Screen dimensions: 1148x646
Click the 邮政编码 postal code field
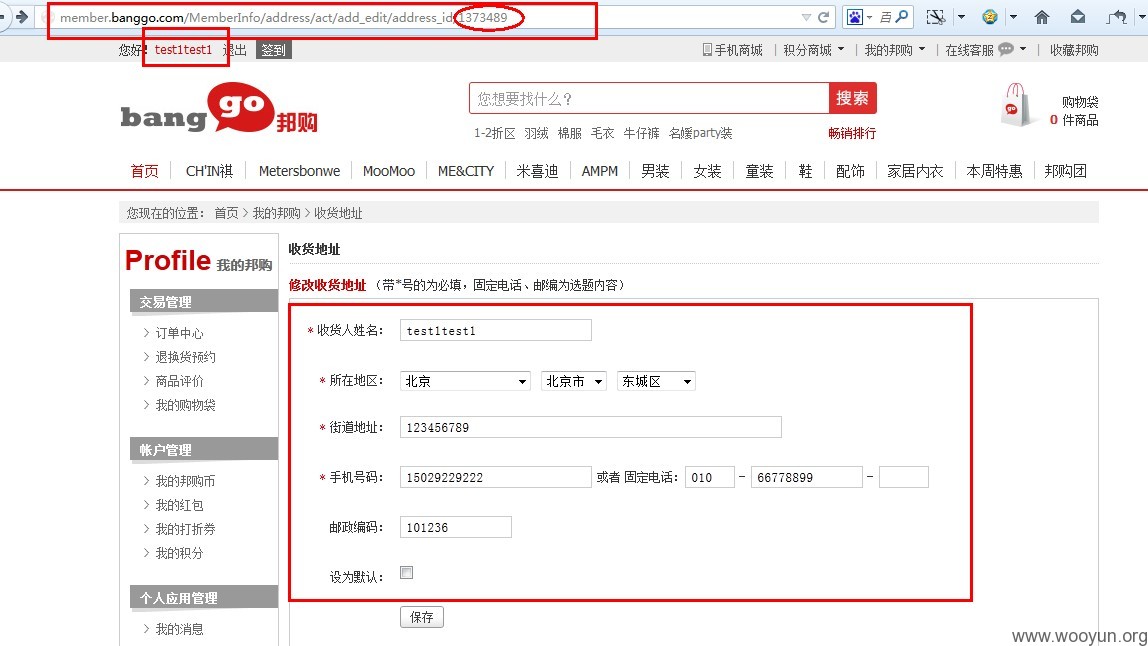(x=455, y=527)
